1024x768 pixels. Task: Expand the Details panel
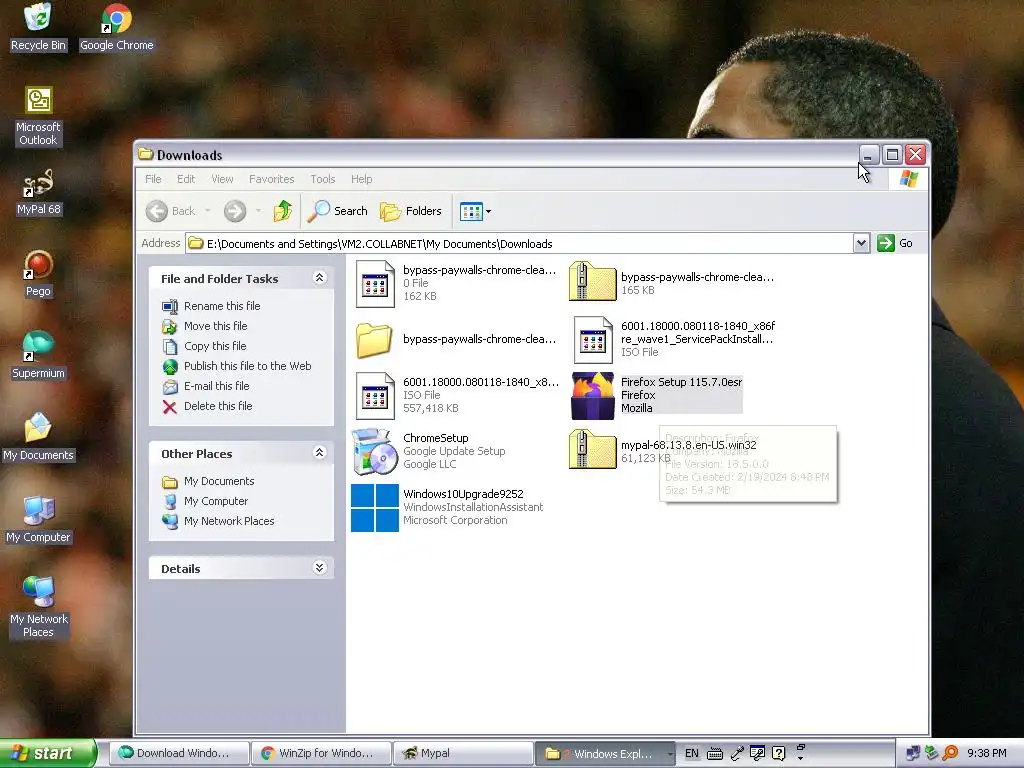(319, 568)
